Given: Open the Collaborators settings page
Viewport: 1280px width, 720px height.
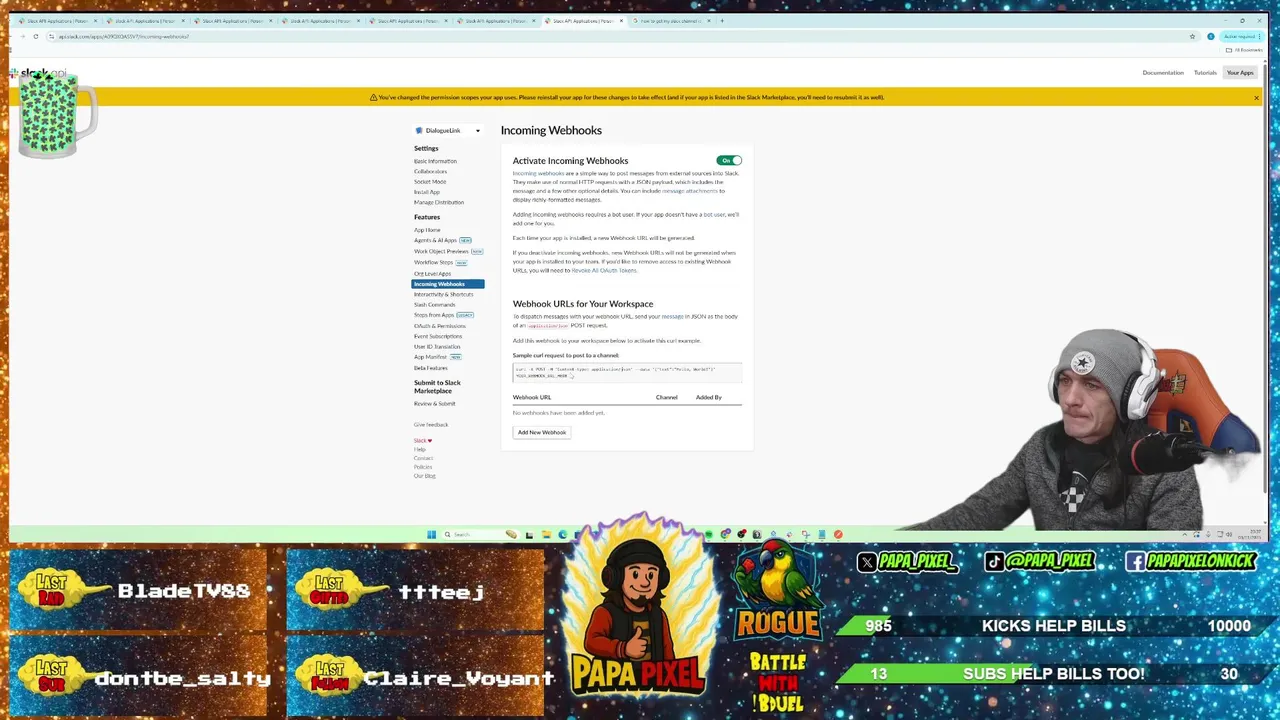Looking at the screenshot, I should 430,171.
